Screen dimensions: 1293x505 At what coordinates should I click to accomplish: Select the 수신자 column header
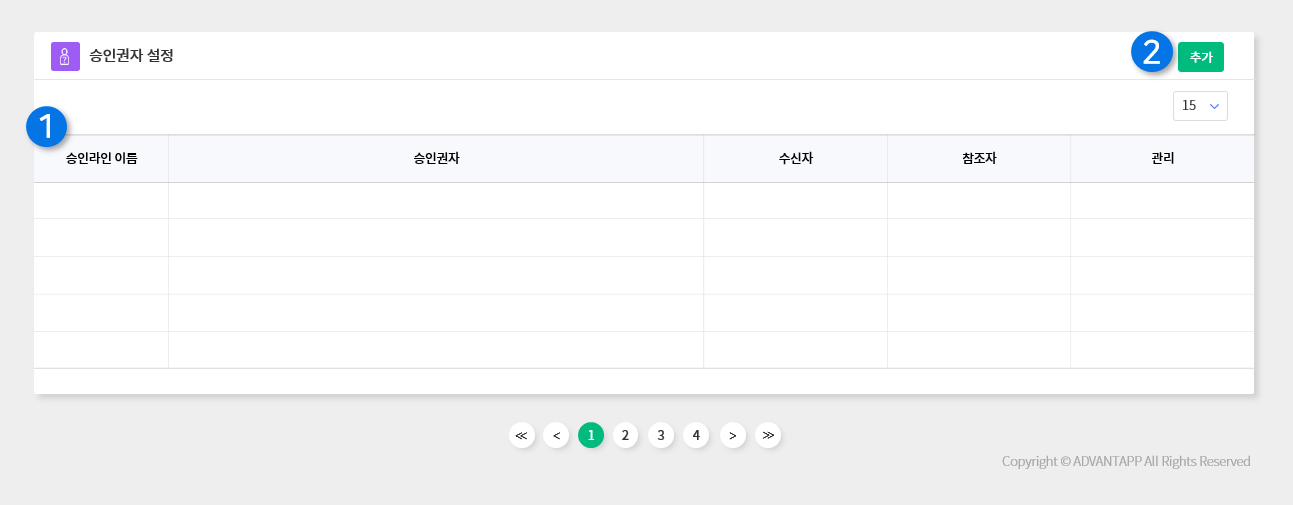pyautogui.click(x=795, y=159)
